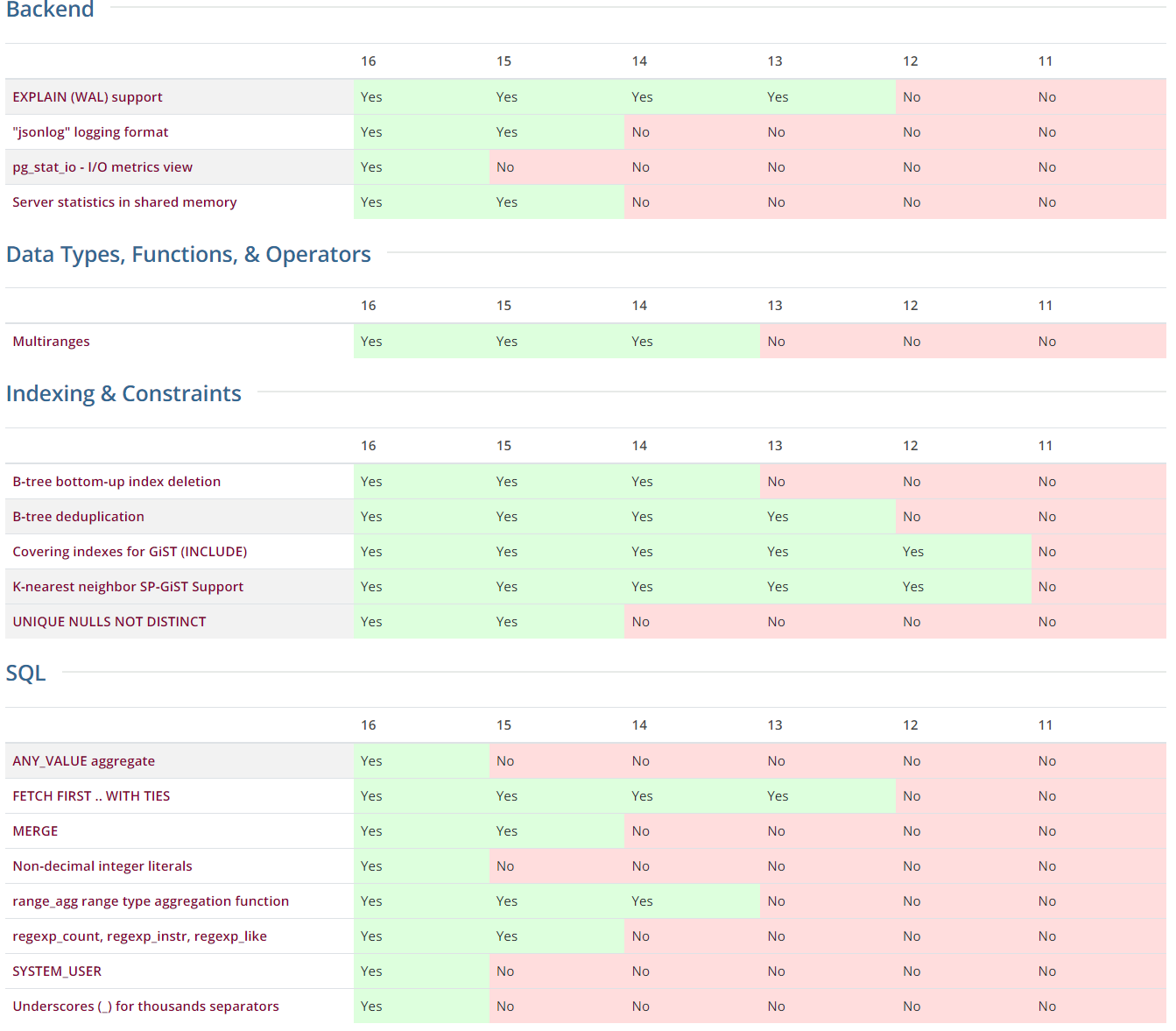Open FETCH FIRST .. WITH TIES link
This screenshot has height=1031, width=1176.
click(91, 796)
